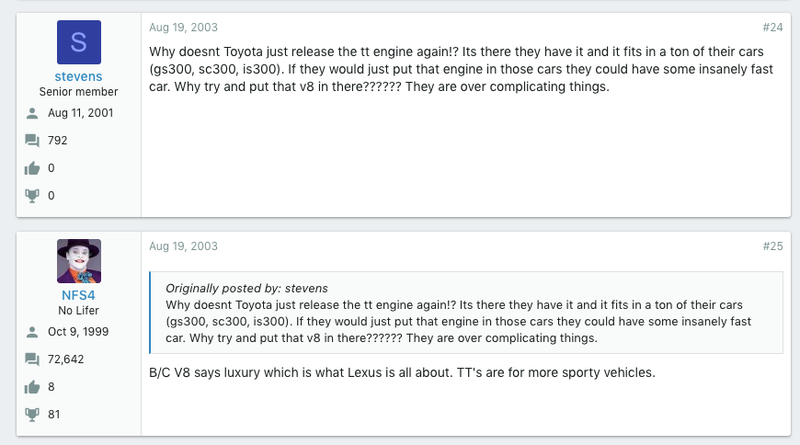
Task: Click the trophy icon beside 81
Action: pyautogui.click(x=32, y=414)
